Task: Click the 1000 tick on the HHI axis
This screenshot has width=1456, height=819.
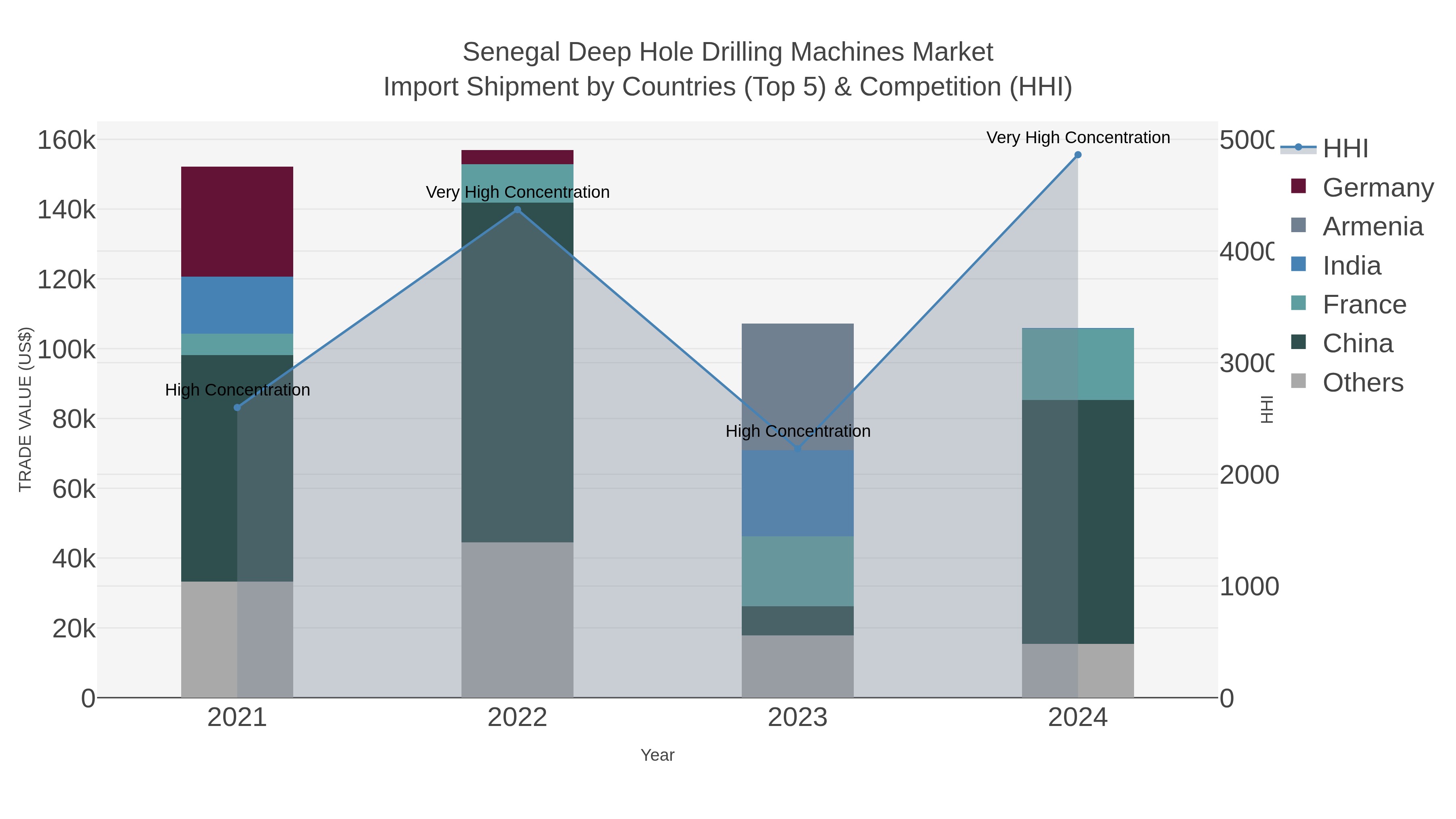Action: click(x=1249, y=587)
